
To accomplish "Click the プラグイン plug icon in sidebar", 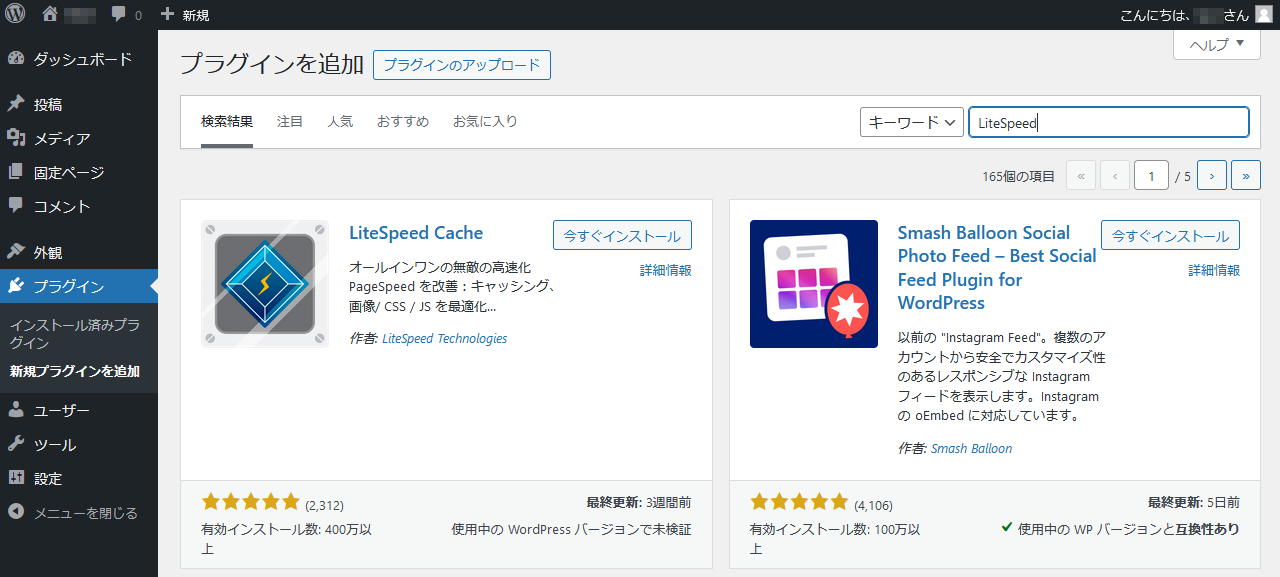I will point(15,286).
